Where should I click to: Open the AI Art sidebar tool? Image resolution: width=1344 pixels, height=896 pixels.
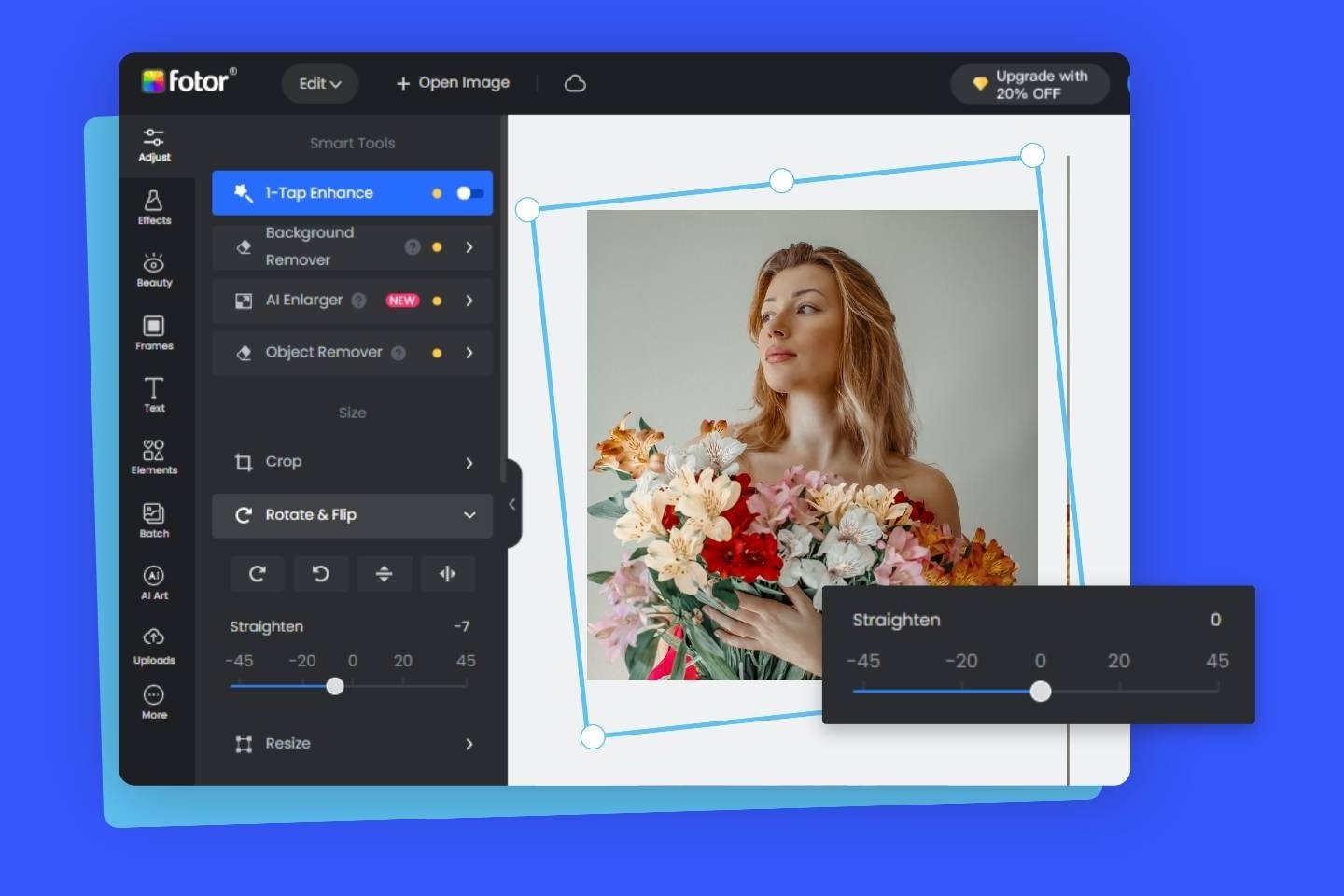pos(154,581)
